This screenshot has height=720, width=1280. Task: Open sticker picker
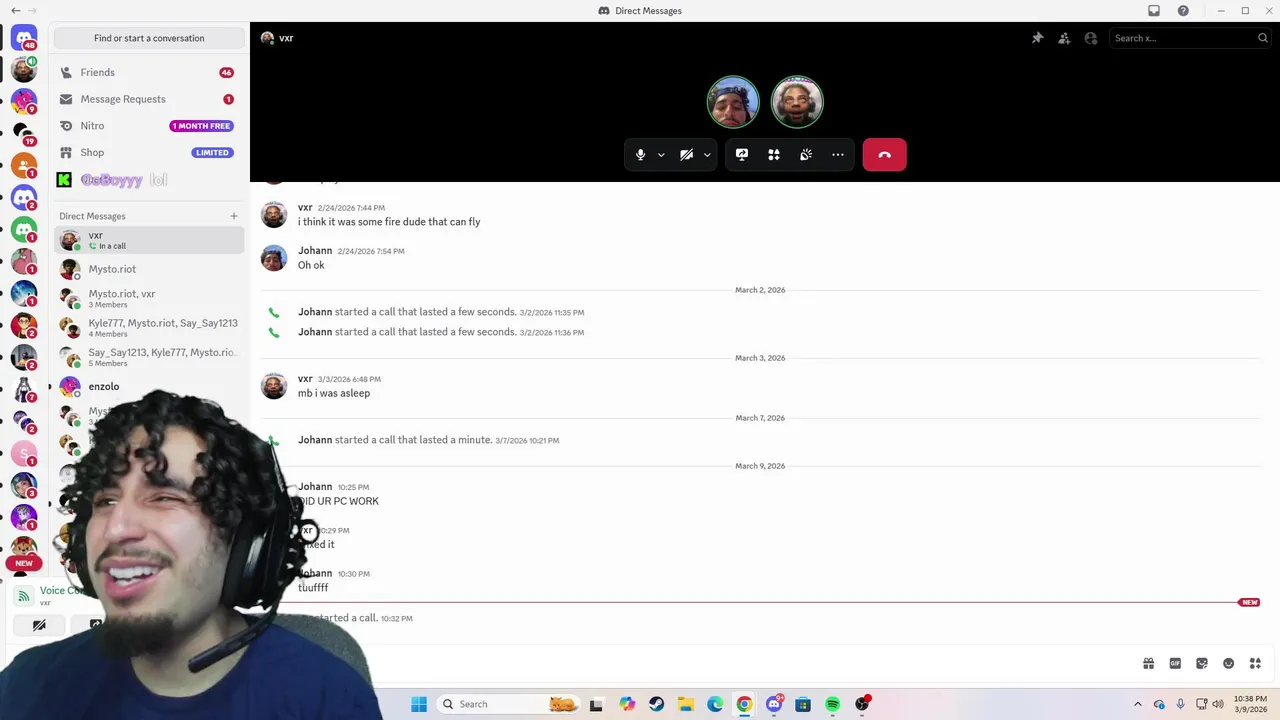point(1202,663)
